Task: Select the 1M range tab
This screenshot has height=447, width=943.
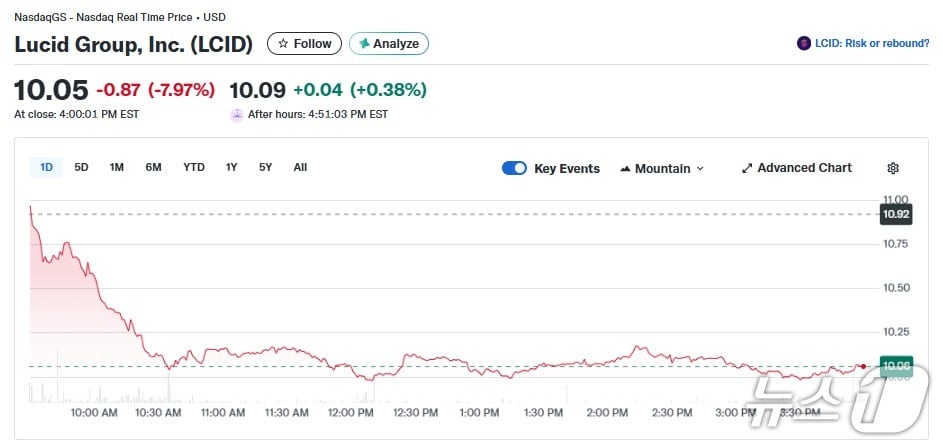Action: point(117,167)
